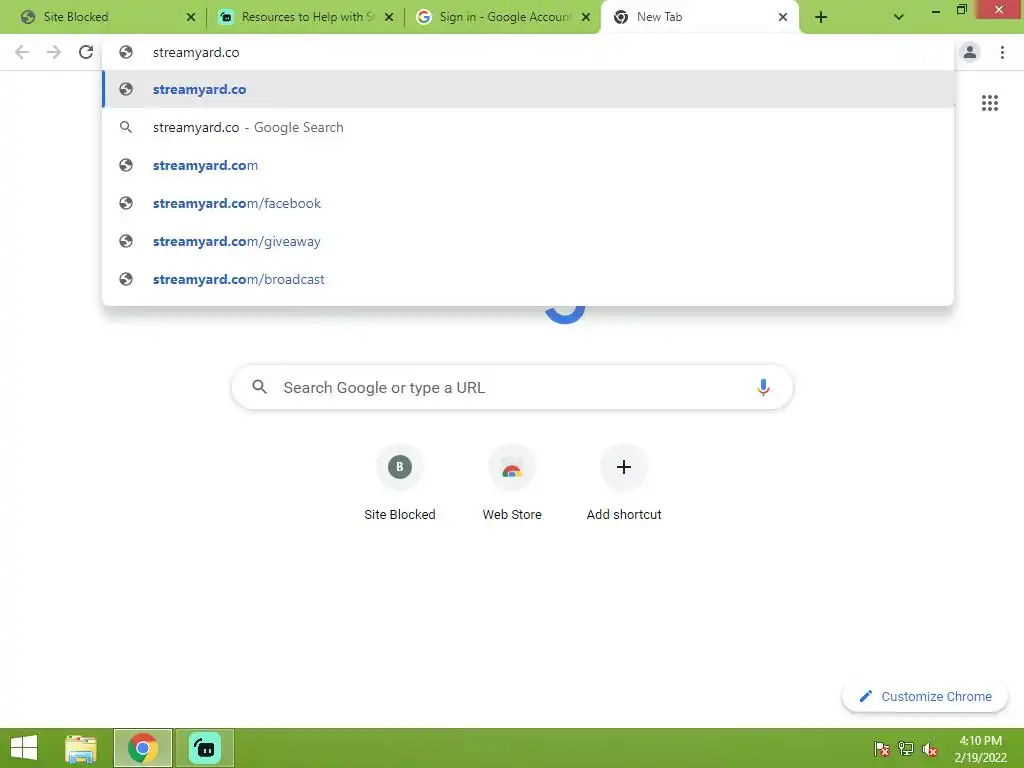Choose the streamyard.com/broadcast suggestion
Screen dimensions: 1024x768
coord(528,279)
